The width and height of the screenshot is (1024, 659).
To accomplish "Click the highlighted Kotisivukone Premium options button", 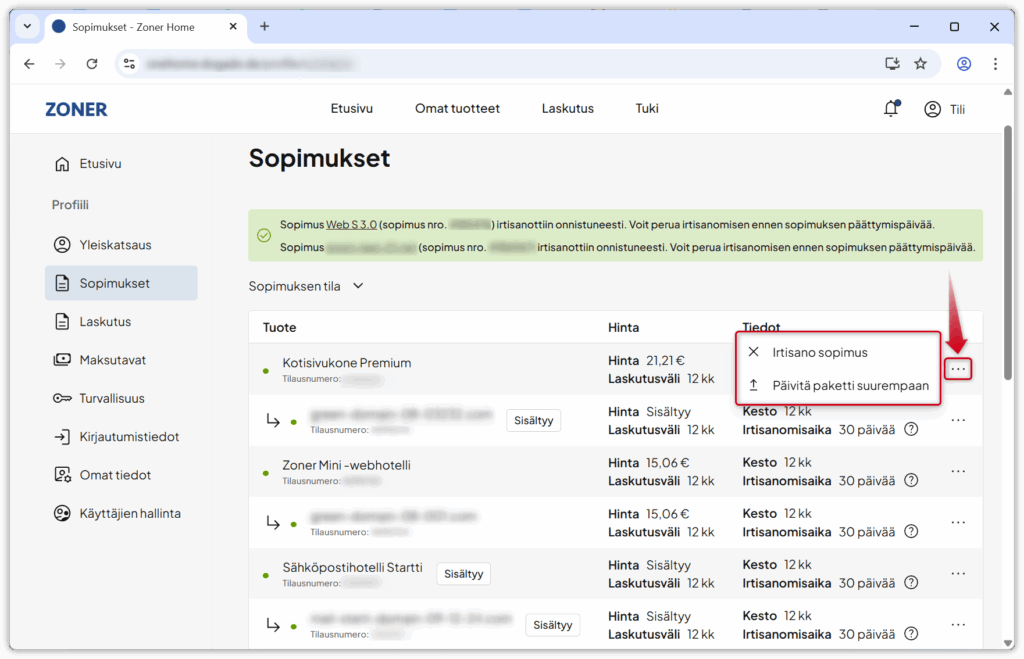I will [958, 370].
